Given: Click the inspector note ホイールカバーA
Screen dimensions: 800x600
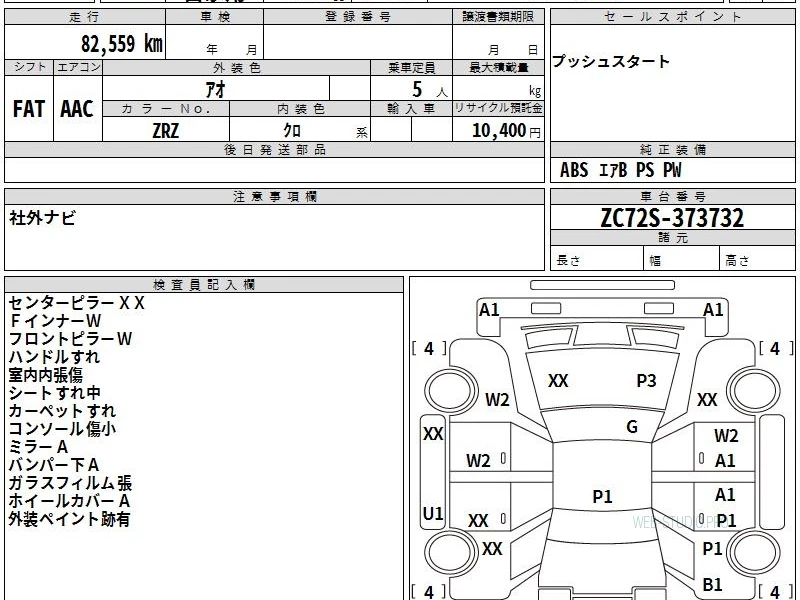Looking at the screenshot, I should (x=69, y=501).
